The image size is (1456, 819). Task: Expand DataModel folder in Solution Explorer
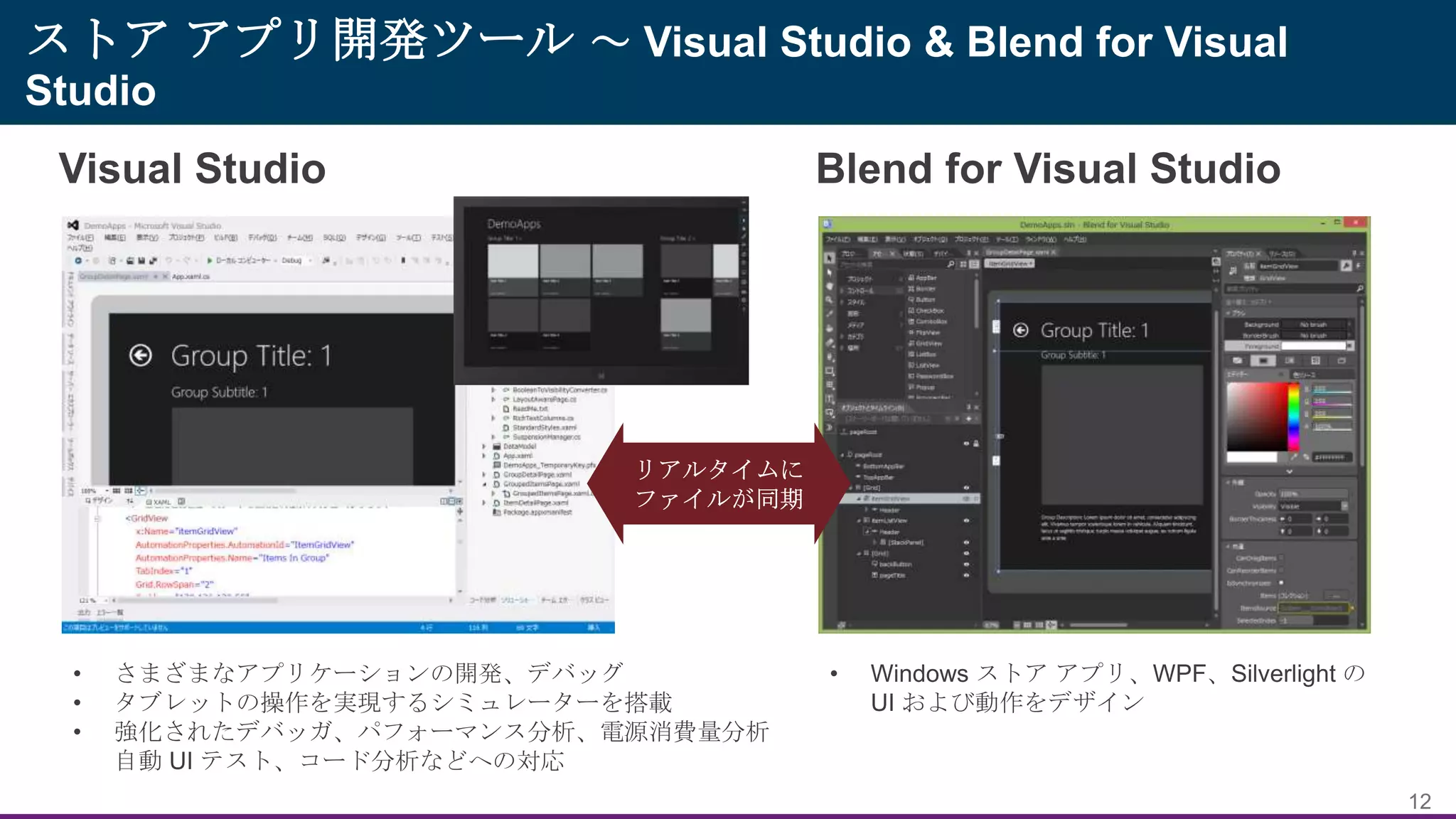485,446
